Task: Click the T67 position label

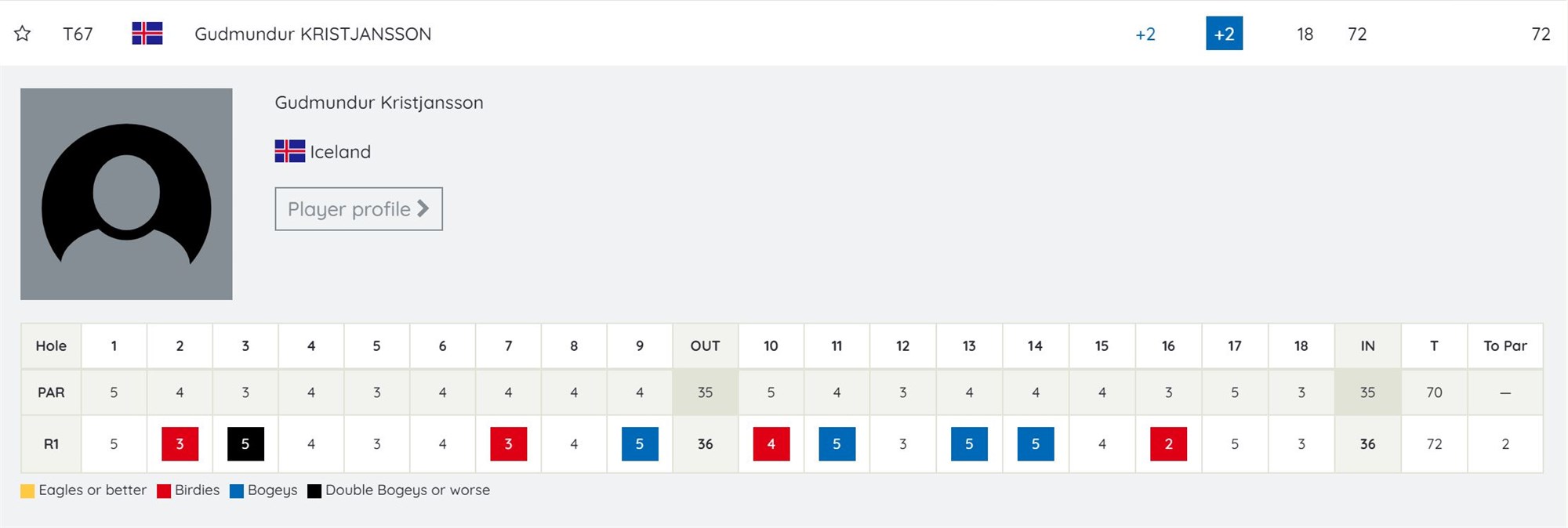Action: pos(78,34)
